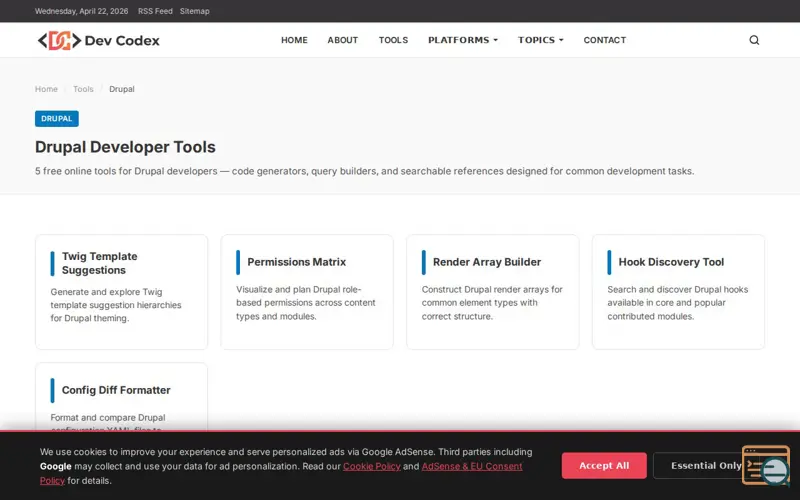Screen dimensions: 800x500
Task: Click the Drupal breadcrumb text
Action: click(121, 89)
